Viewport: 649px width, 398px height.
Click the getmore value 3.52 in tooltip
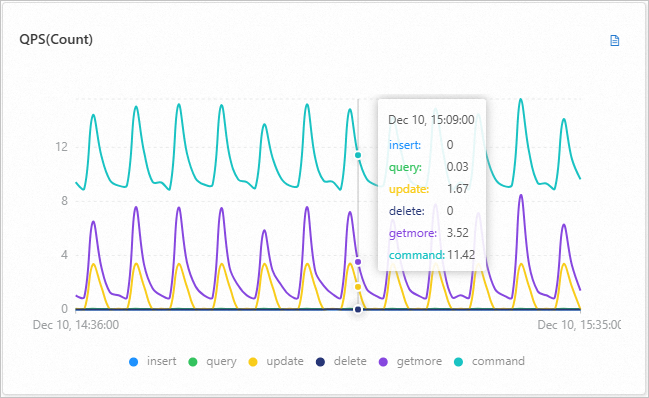pyautogui.click(x=458, y=233)
